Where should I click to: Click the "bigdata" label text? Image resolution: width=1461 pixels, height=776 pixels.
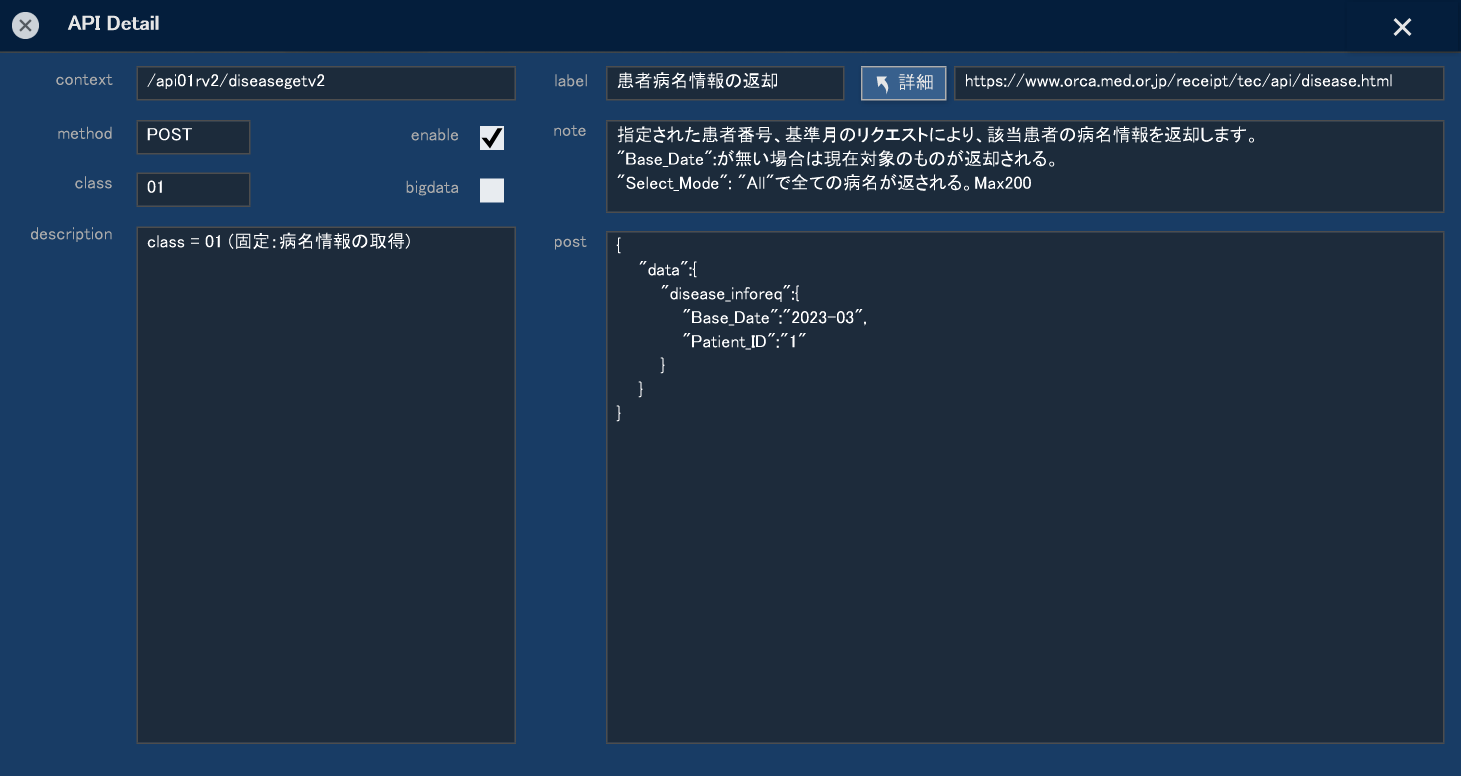[431, 188]
